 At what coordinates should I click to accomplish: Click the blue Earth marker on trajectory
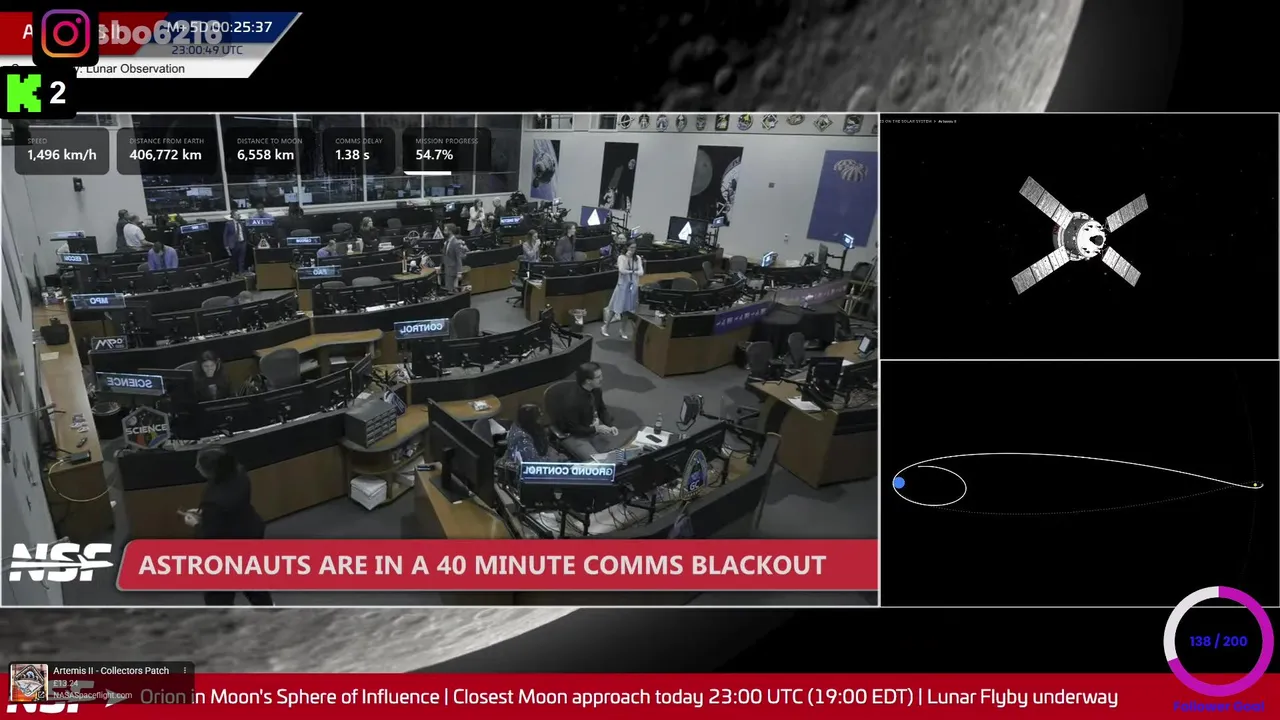click(899, 484)
